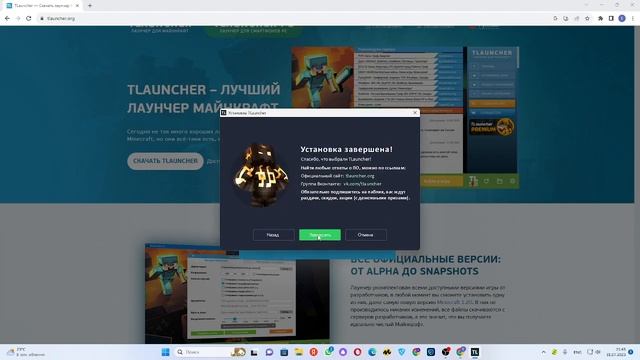
Task: Open the tlauncher.org link in installer dialog
Action: click(x=360, y=176)
